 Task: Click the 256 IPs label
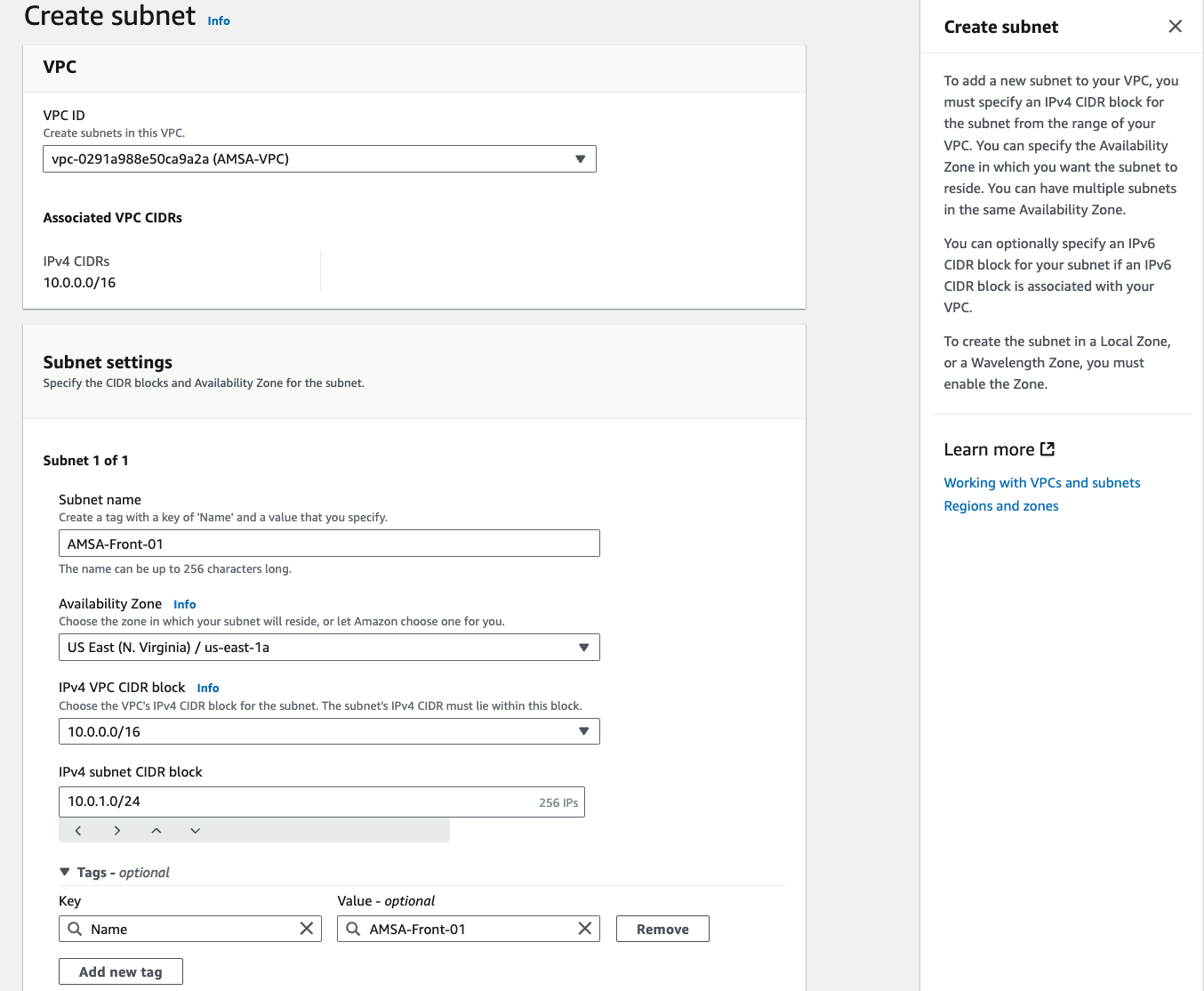[x=558, y=802]
